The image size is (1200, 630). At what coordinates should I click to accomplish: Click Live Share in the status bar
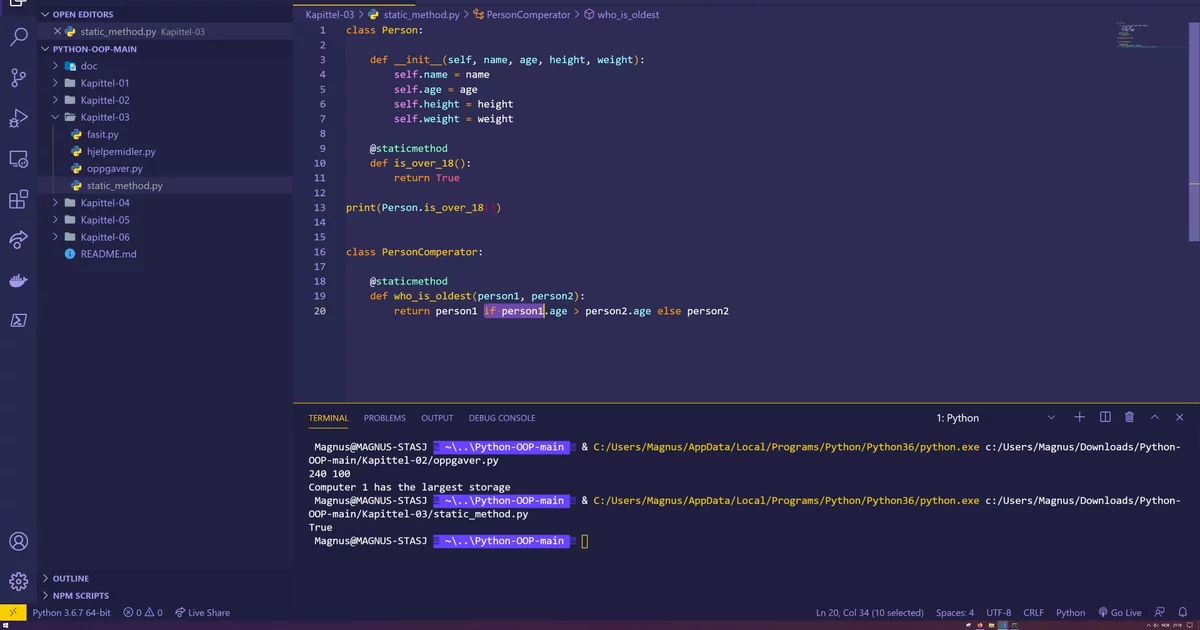tap(202, 612)
